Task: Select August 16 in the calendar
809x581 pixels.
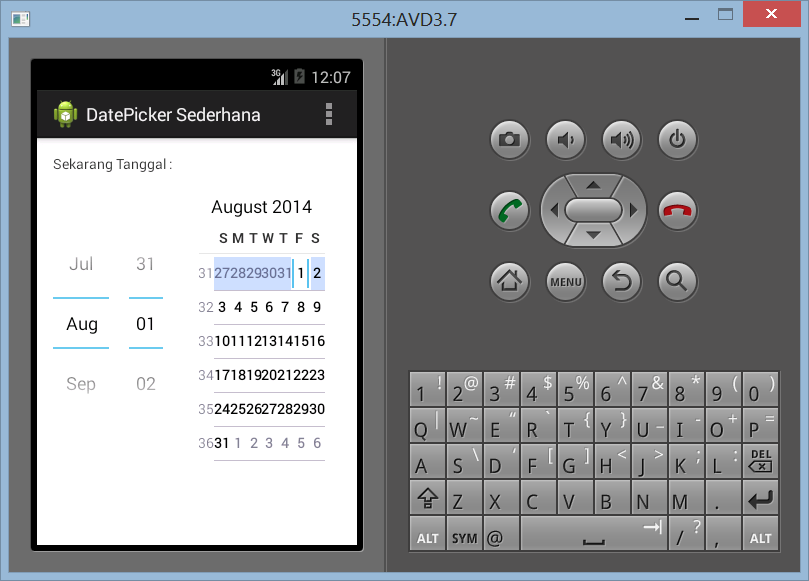Action: pos(317,341)
